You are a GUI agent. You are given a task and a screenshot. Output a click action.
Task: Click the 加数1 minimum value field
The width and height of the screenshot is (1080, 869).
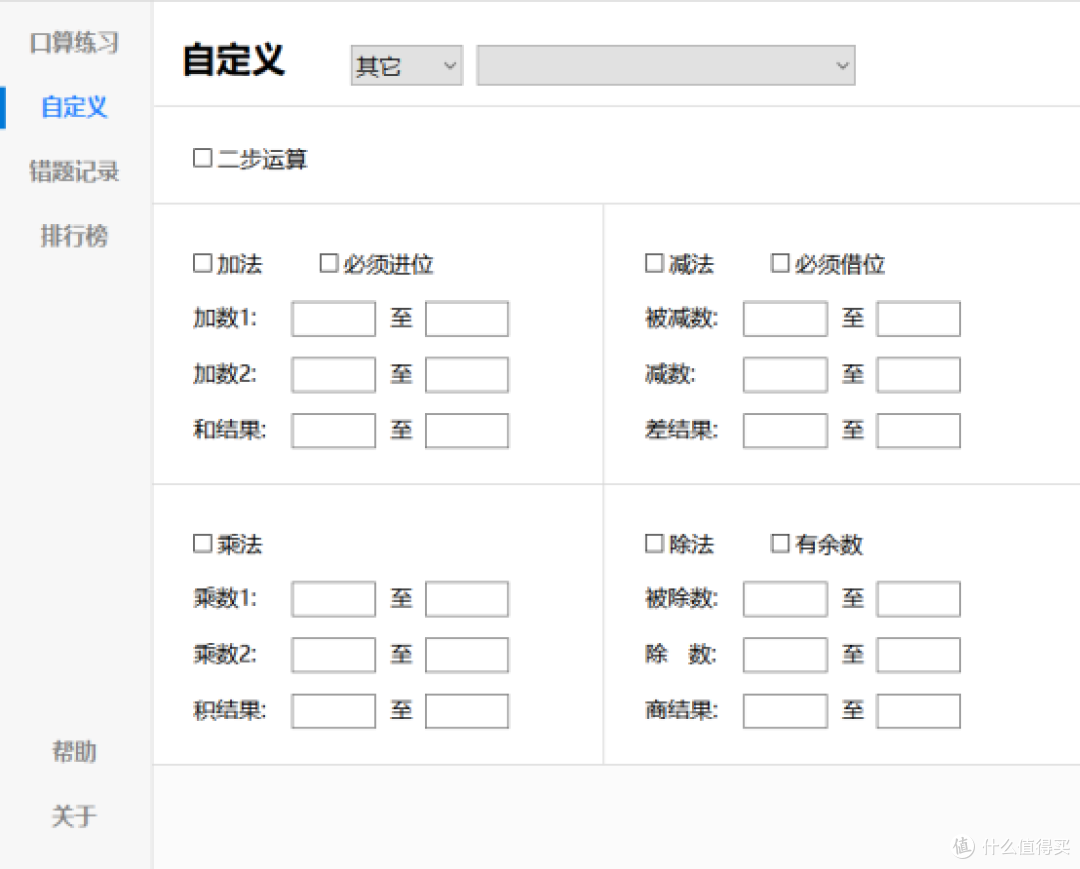click(333, 319)
